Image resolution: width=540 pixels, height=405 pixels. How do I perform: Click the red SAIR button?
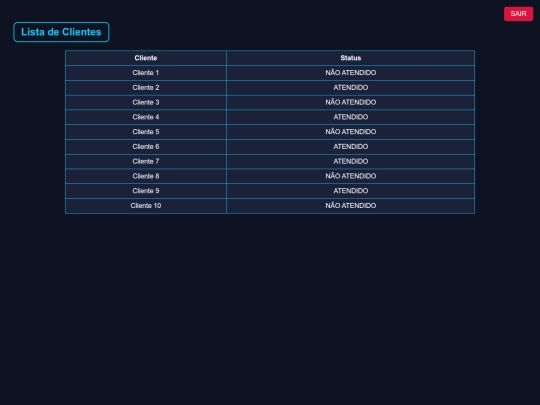pos(518,14)
